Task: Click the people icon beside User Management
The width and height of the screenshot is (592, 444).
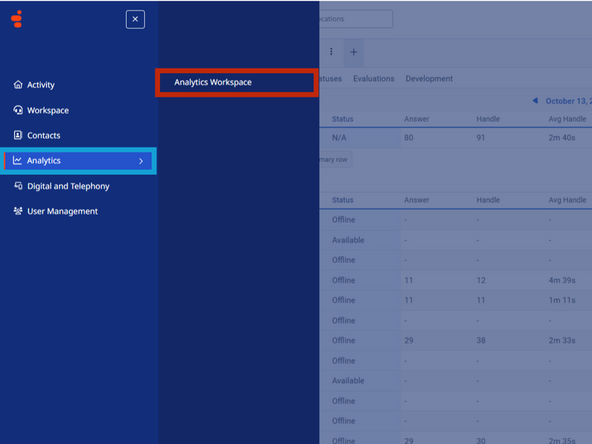Action: point(18,211)
